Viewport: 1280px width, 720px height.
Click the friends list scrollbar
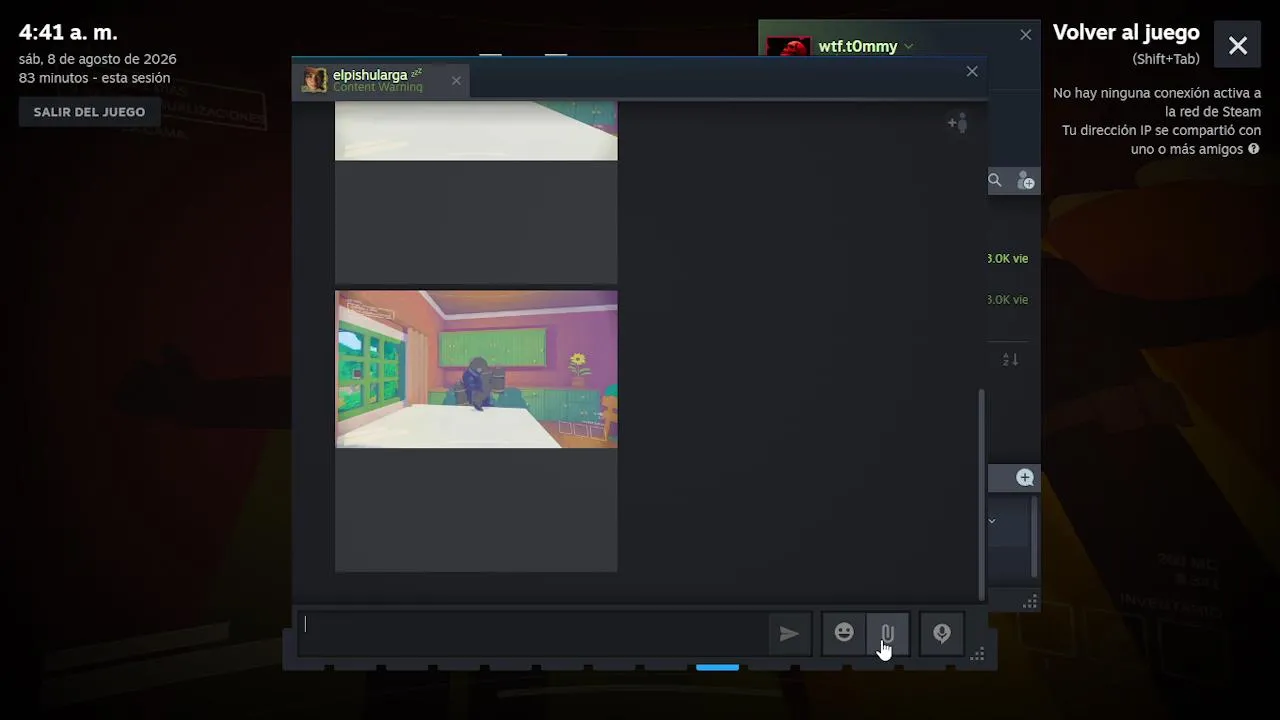tap(1034, 536)
